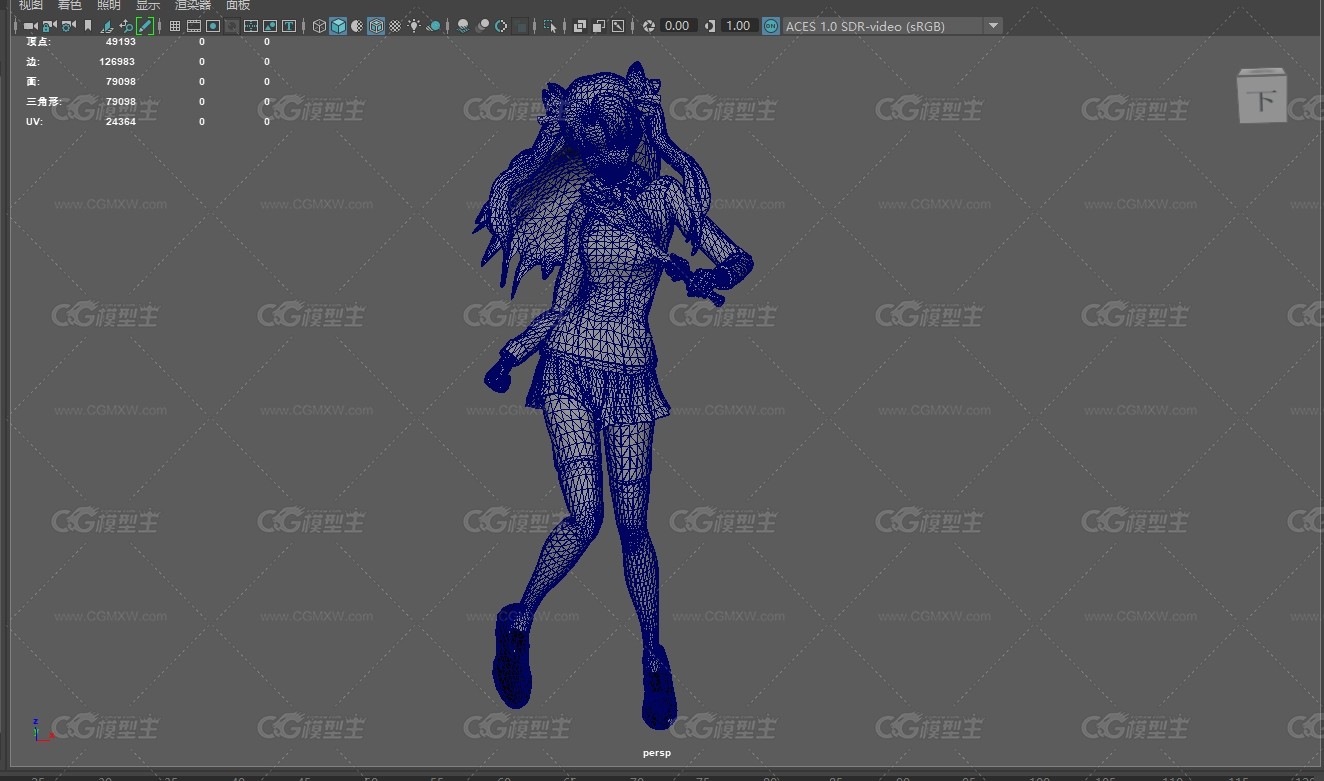1324x781 pixels.
Task: Click the image plane icon
Action: pyautogui.click(x=107, y=26)
